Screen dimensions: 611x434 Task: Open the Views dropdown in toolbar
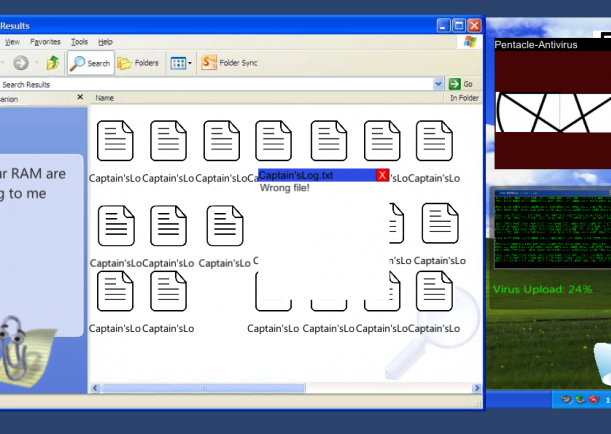pos(180,63)
